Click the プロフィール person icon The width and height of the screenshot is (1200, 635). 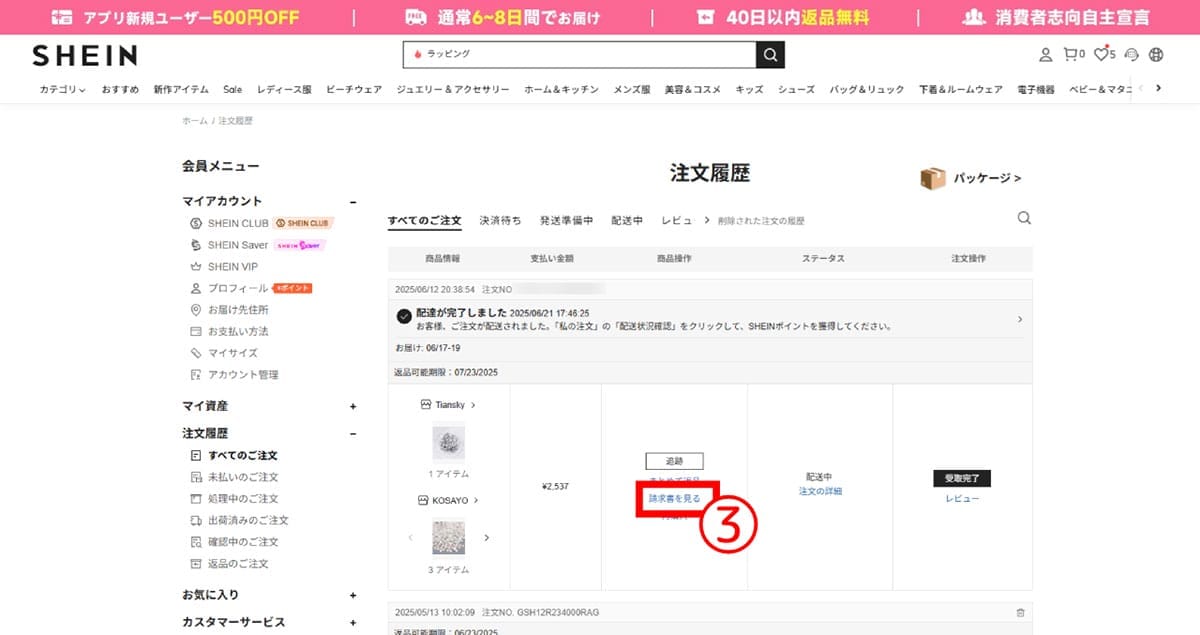pyautogui.click(x=198, y=288)
